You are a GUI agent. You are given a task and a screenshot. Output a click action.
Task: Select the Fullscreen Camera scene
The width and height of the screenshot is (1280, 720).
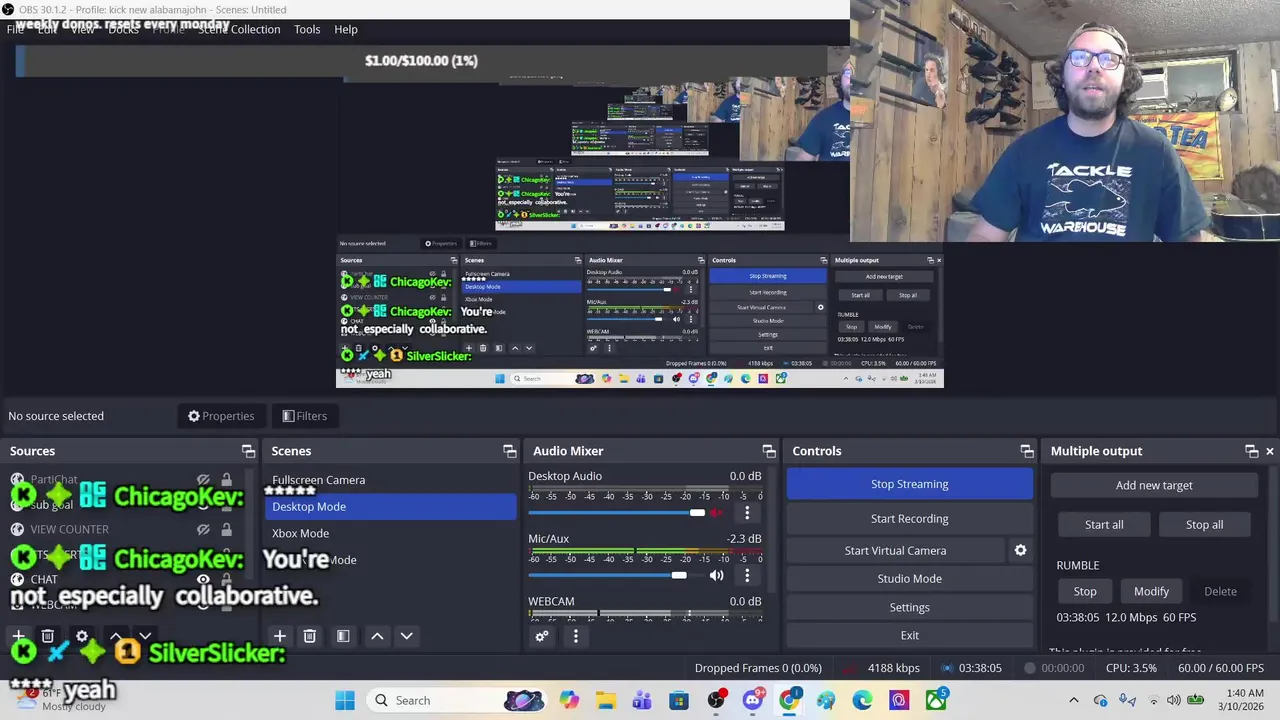pos(392,480)
